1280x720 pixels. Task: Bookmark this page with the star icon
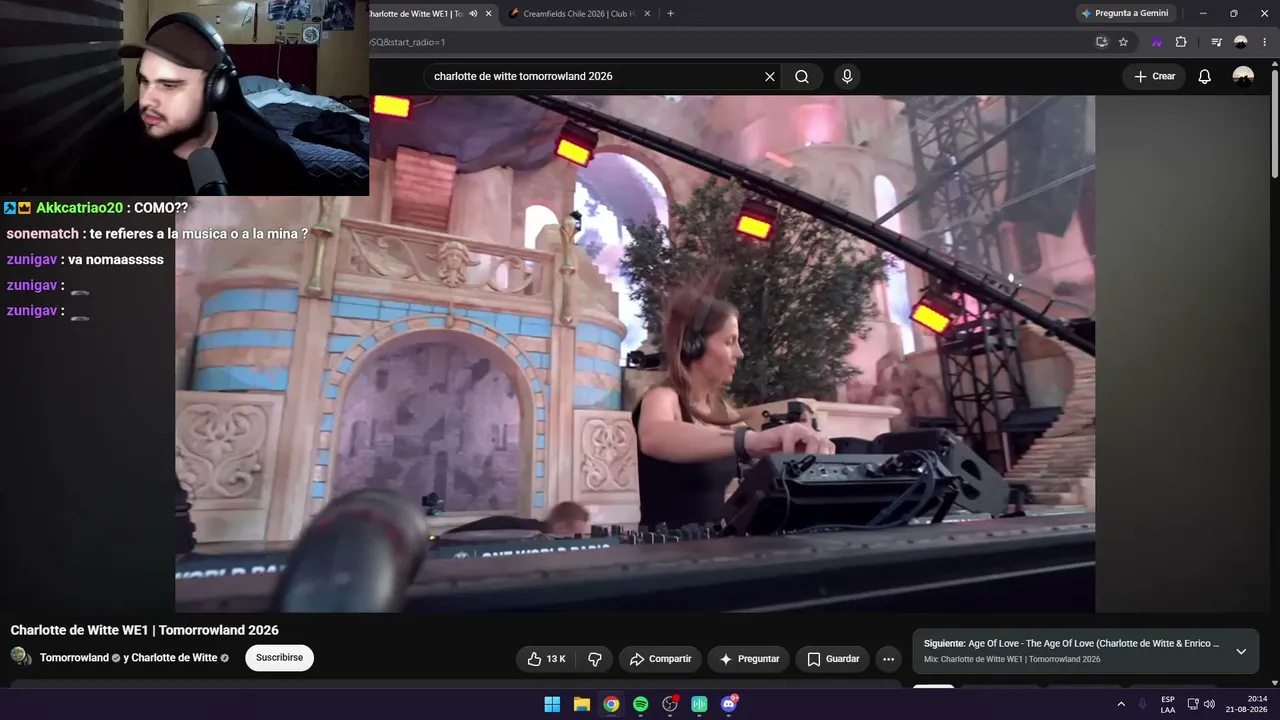pos(1123,42)
